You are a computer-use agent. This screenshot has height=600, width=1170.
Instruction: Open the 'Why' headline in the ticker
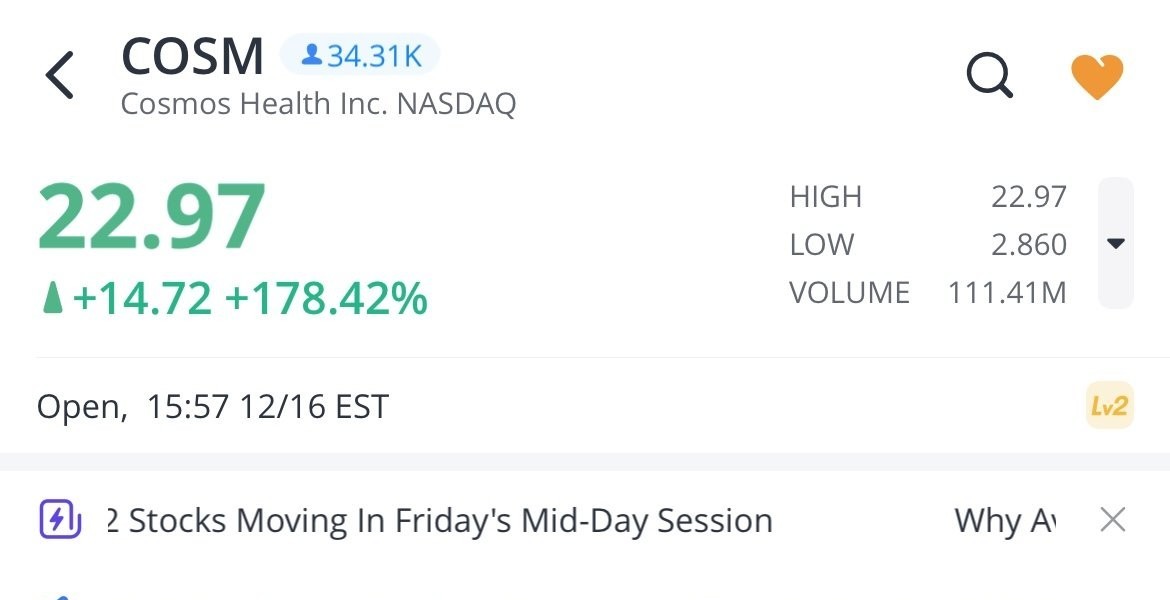click(x=1004, y=521)
